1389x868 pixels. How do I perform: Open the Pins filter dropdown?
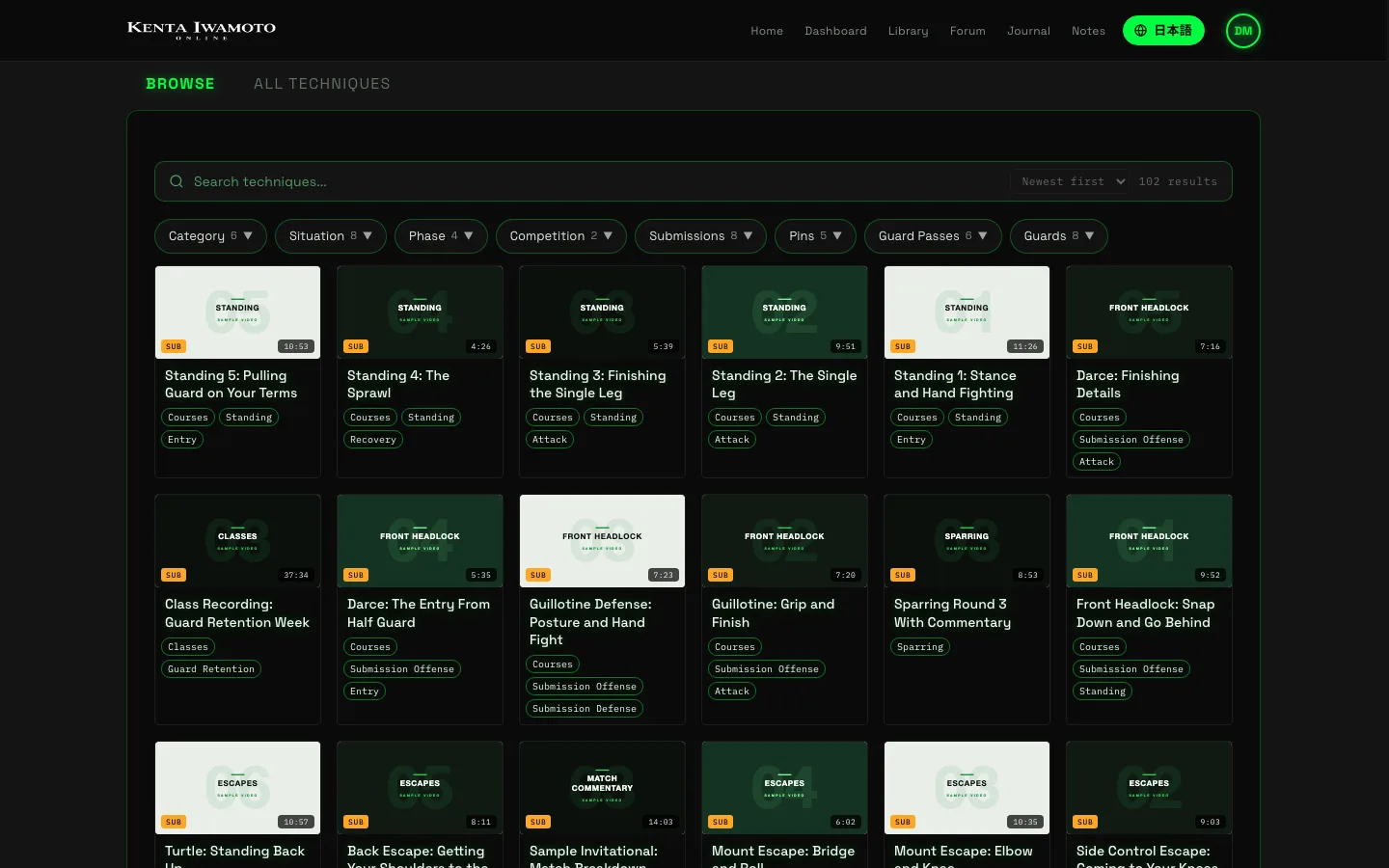pos(815,236)
